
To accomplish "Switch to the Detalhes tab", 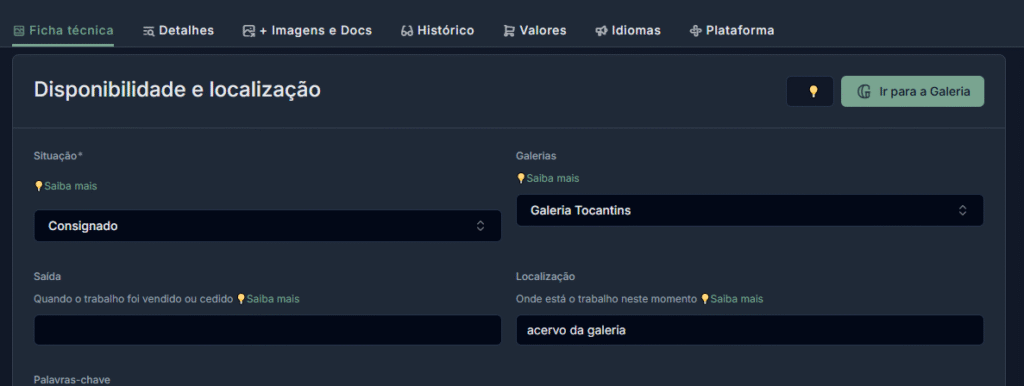I will pos(178,31).
